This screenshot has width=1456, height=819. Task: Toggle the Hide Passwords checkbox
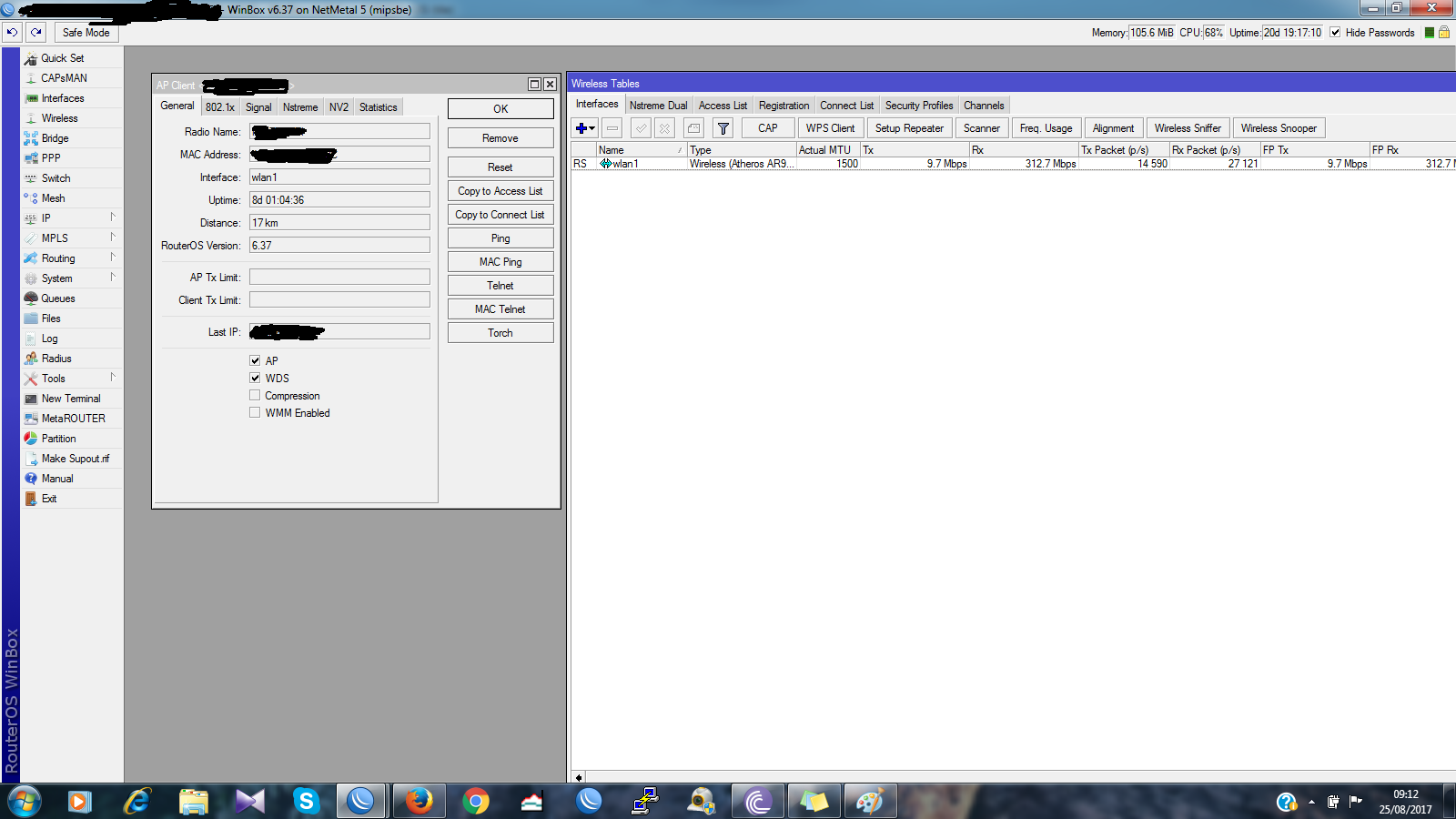click(x=1335, y=33)
